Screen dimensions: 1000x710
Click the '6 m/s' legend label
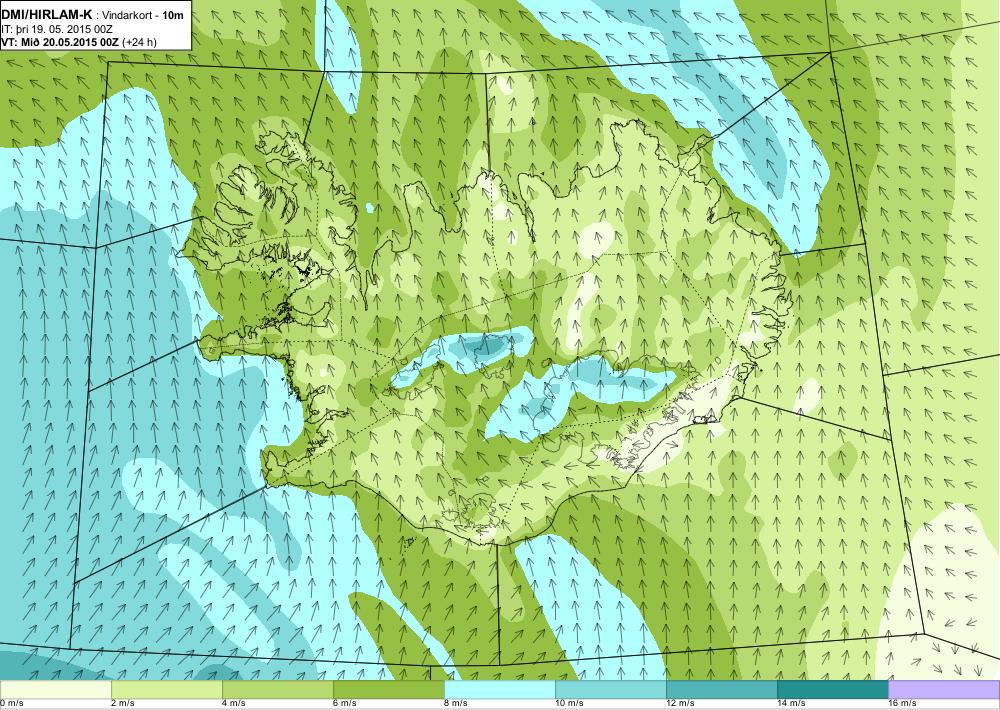click(345, 704)
